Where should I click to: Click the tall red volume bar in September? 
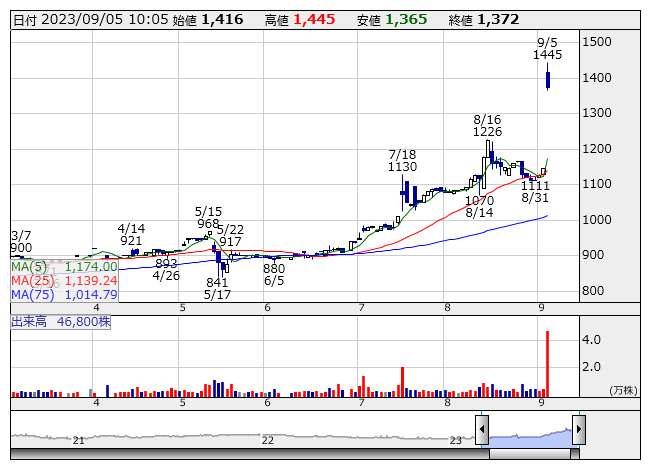pyautogui.click(x=547, y=364)
